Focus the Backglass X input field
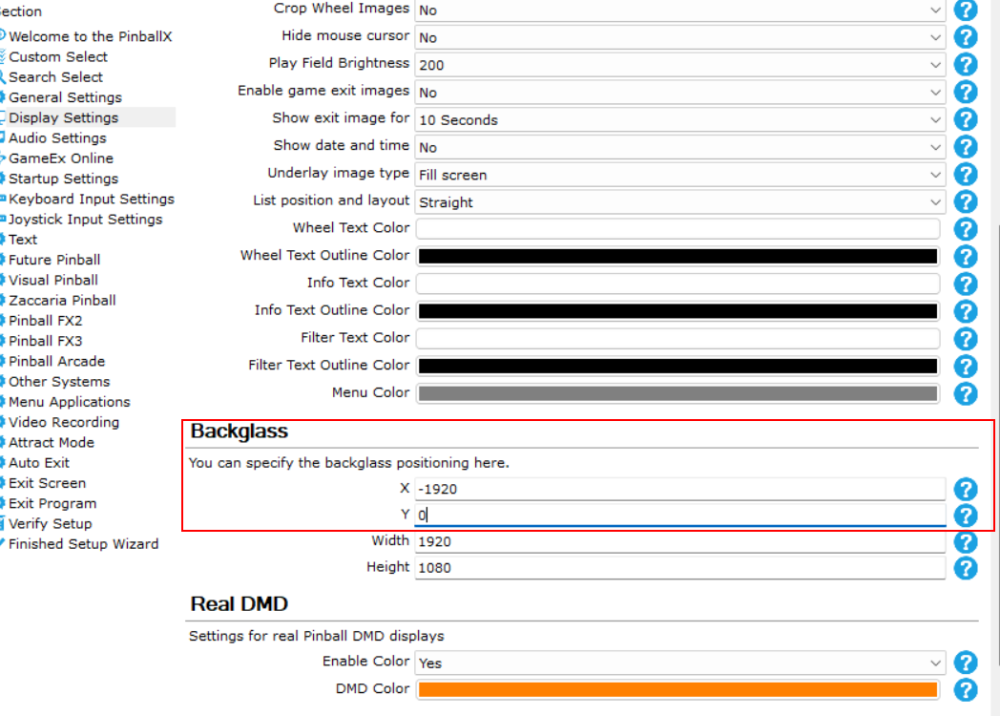Screen dimensions: 1000x716 680,489
